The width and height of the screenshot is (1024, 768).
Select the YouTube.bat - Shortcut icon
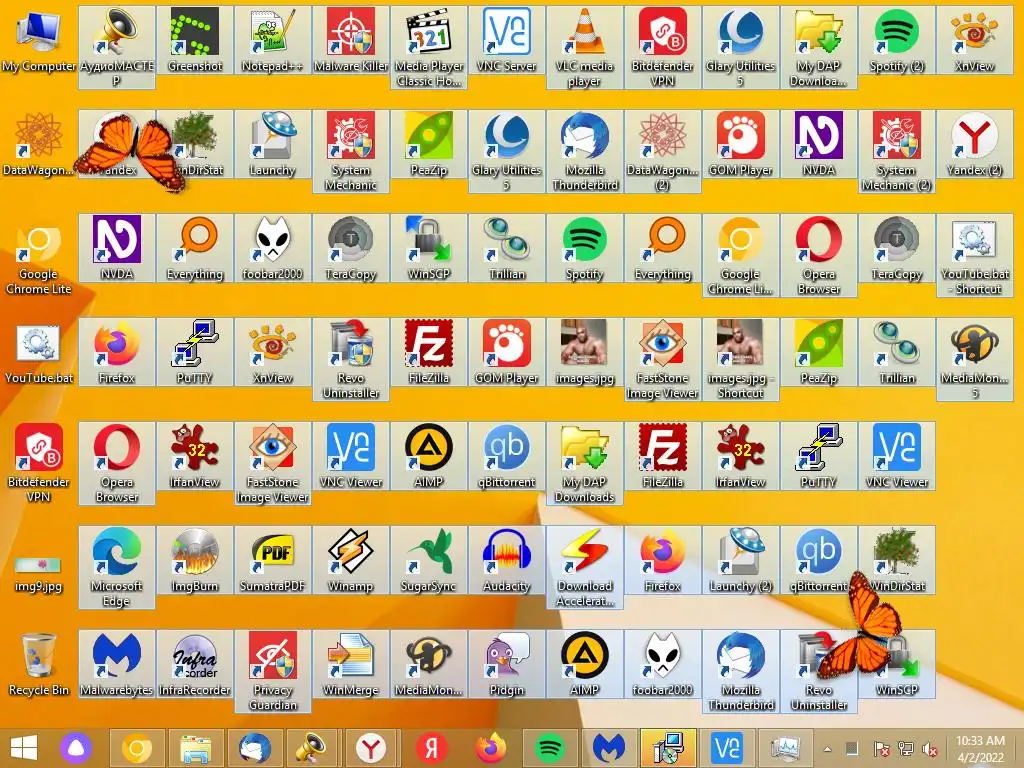974,255
